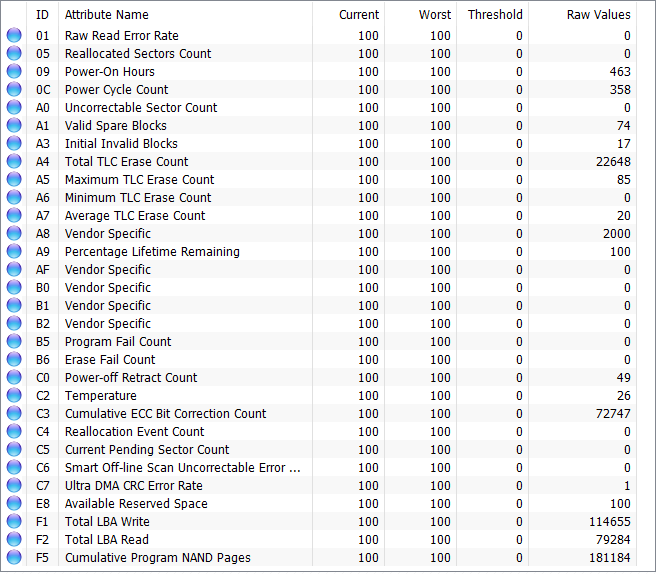Click status orb beside Total LBA Read

(x=14, y=539)
